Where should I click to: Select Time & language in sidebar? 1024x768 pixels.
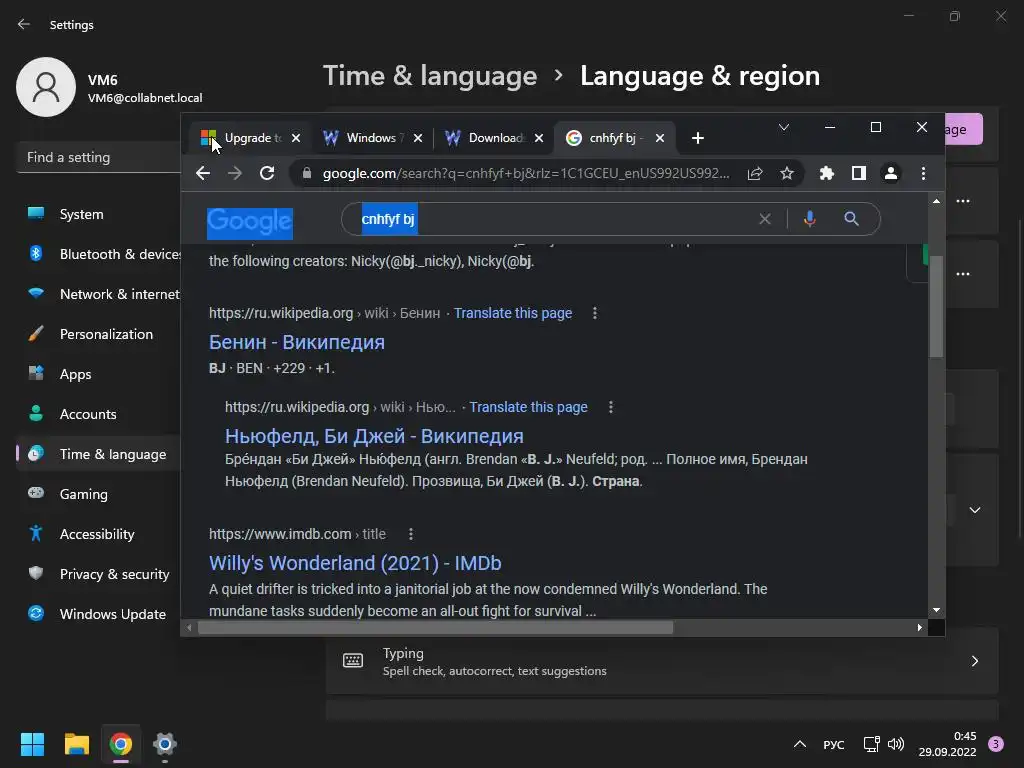pos(98,454)
